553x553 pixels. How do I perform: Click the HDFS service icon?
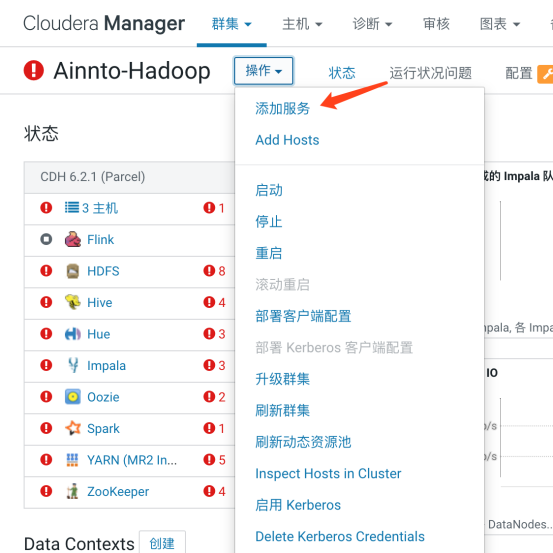tap(73, 271)
